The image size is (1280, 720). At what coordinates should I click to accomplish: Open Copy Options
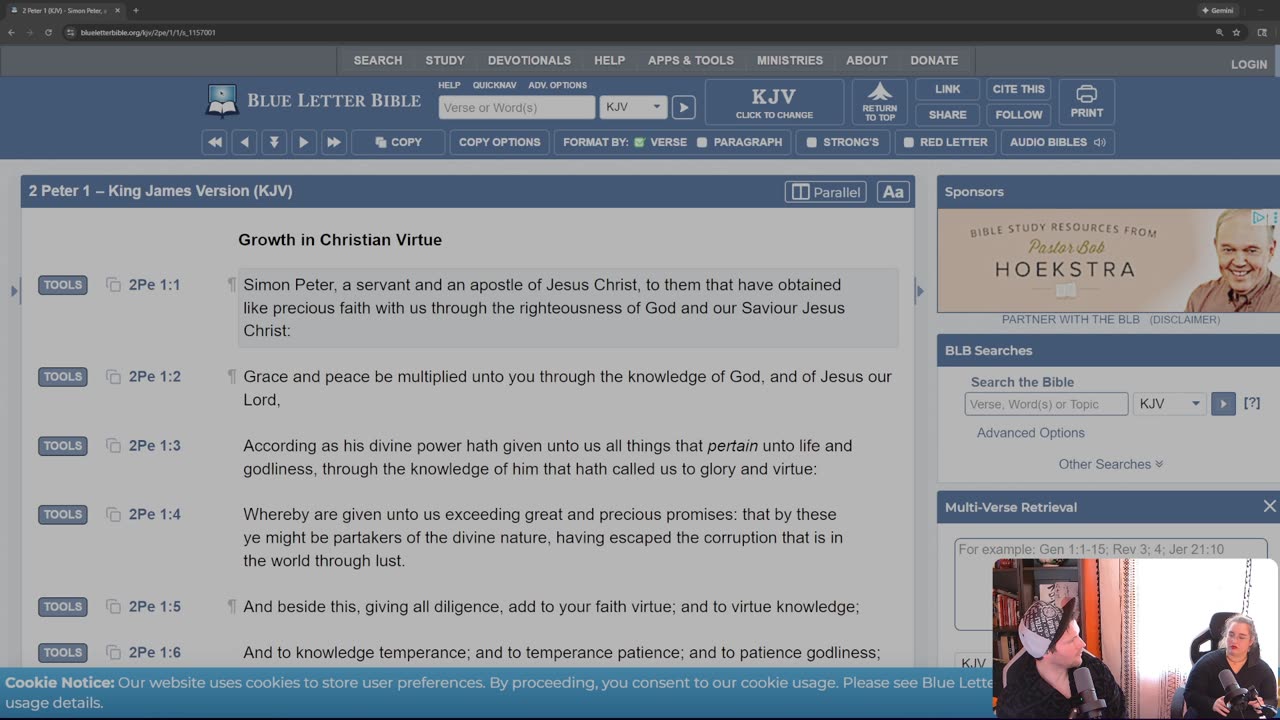[499, 142]
